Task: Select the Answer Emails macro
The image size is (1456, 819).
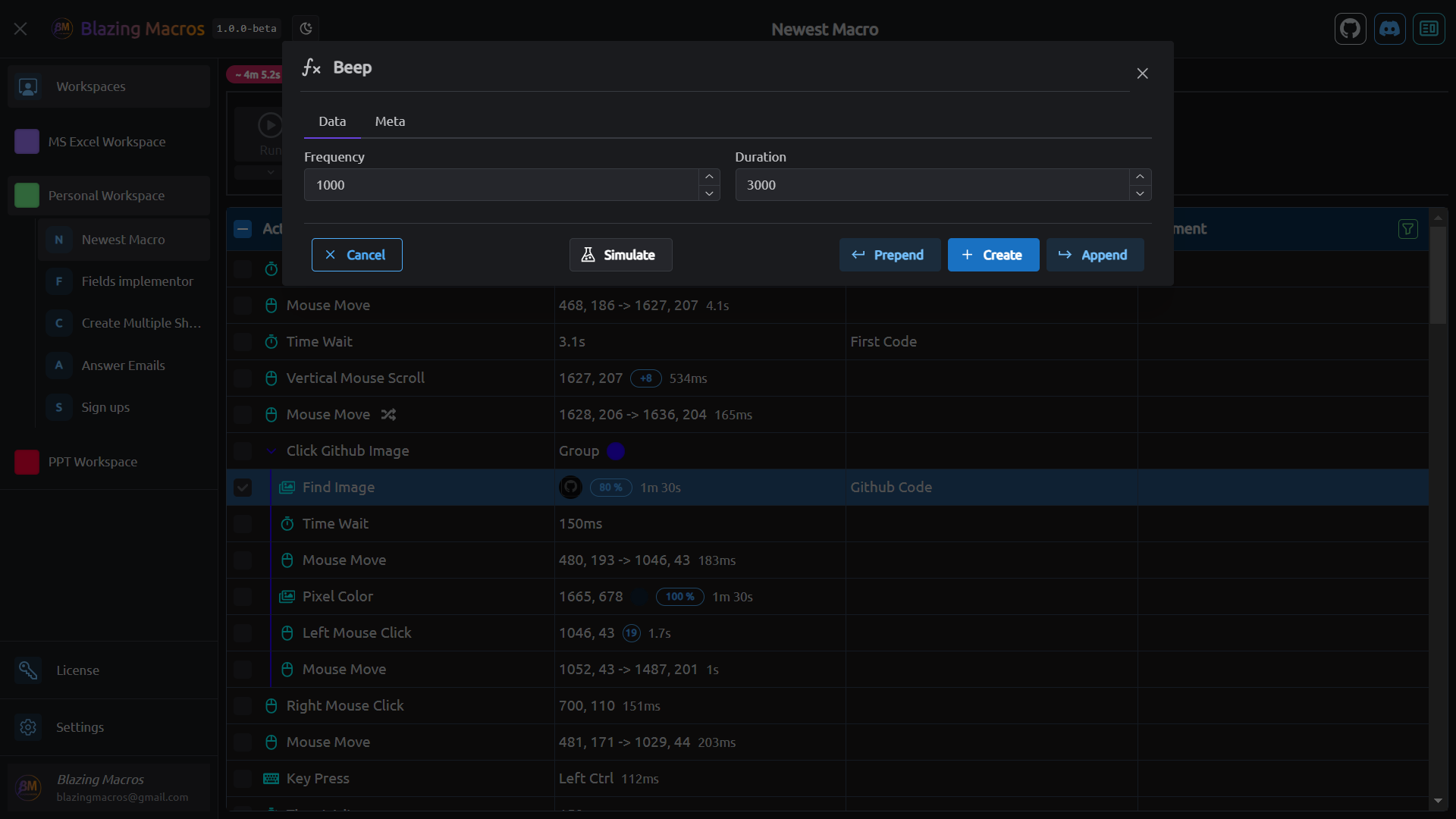Action: [x=124, y=366]
